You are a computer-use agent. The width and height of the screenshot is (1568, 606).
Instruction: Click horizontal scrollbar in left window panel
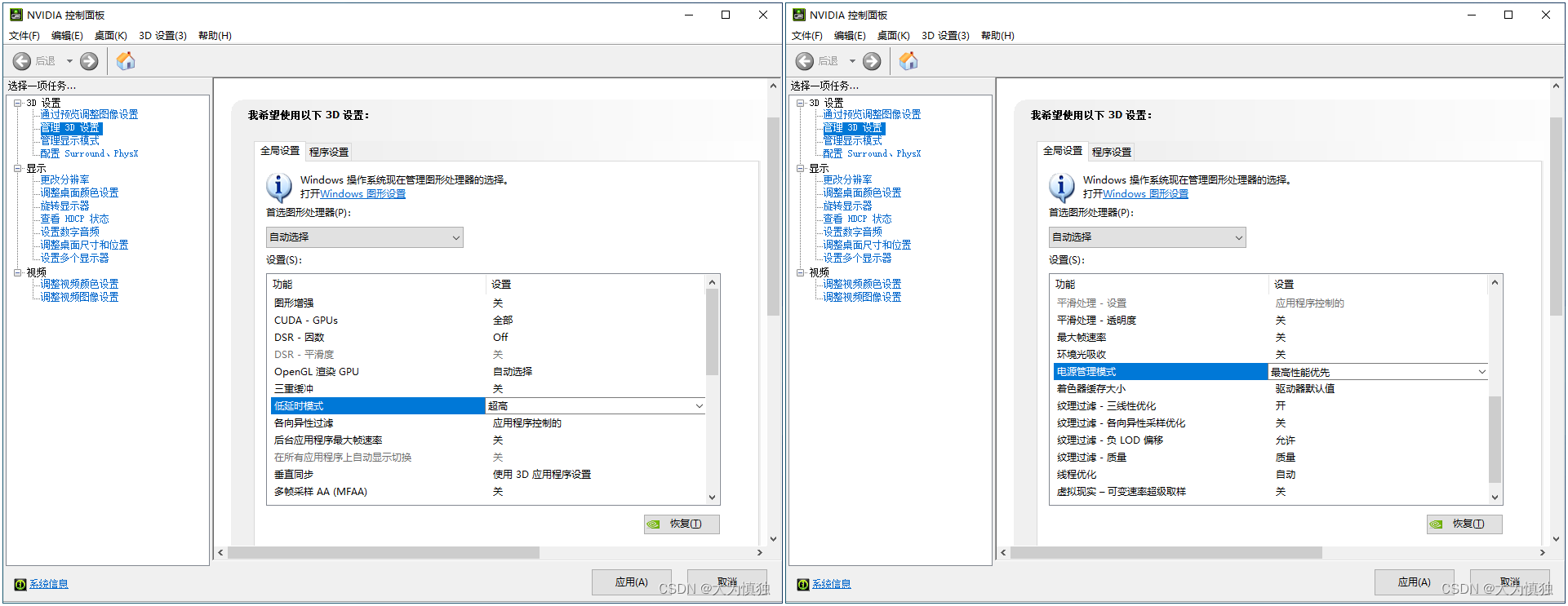pos(384,553)
